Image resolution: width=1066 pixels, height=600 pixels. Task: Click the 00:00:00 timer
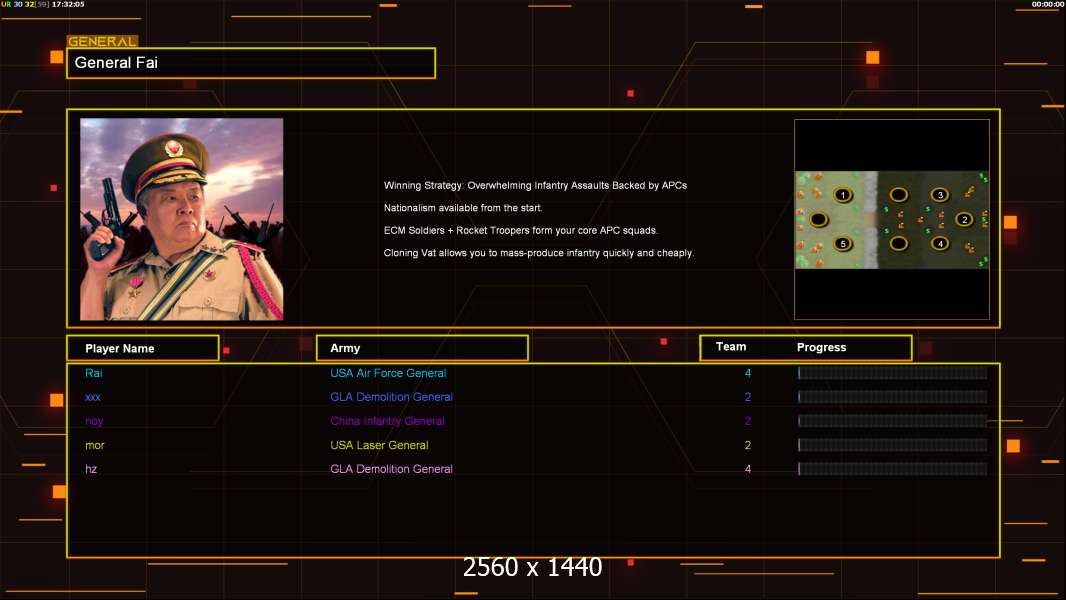tap(1047, 4)
